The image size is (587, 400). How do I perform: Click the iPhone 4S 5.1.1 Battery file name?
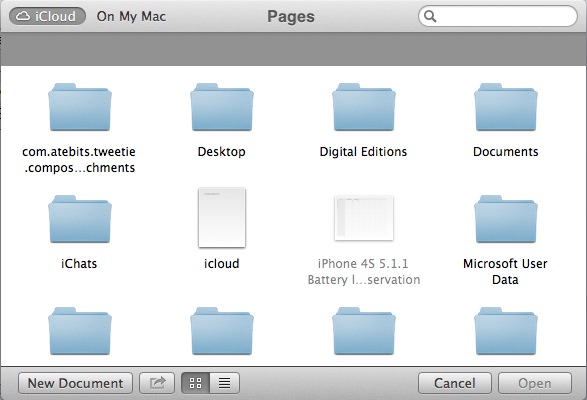pyautogui.click(x=364, y=272)
